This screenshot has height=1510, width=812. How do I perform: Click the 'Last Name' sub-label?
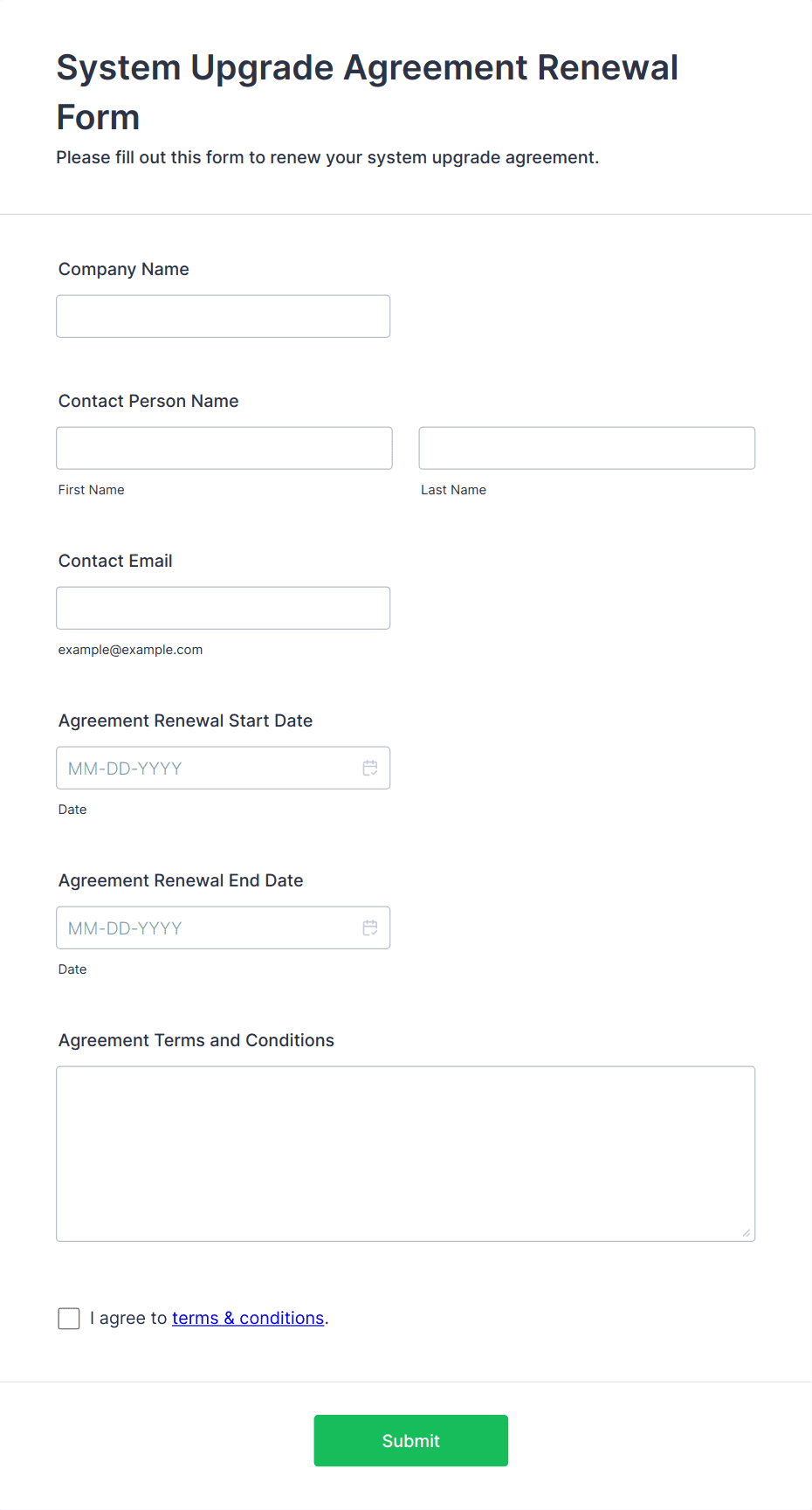pyautogui.click(x=454, y=490)
